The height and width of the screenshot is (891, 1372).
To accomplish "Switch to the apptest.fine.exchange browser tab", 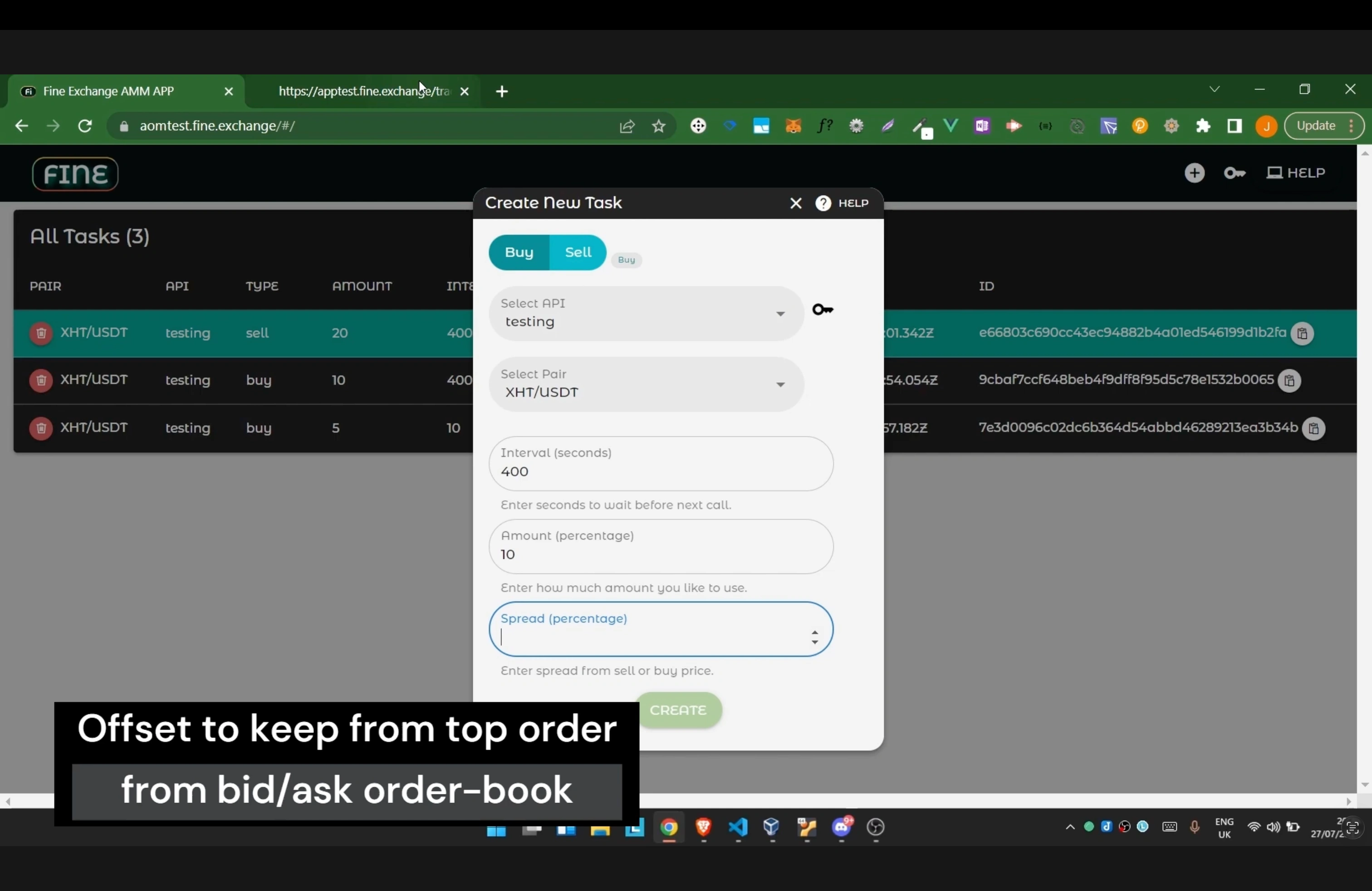I will tap(363, 92).
